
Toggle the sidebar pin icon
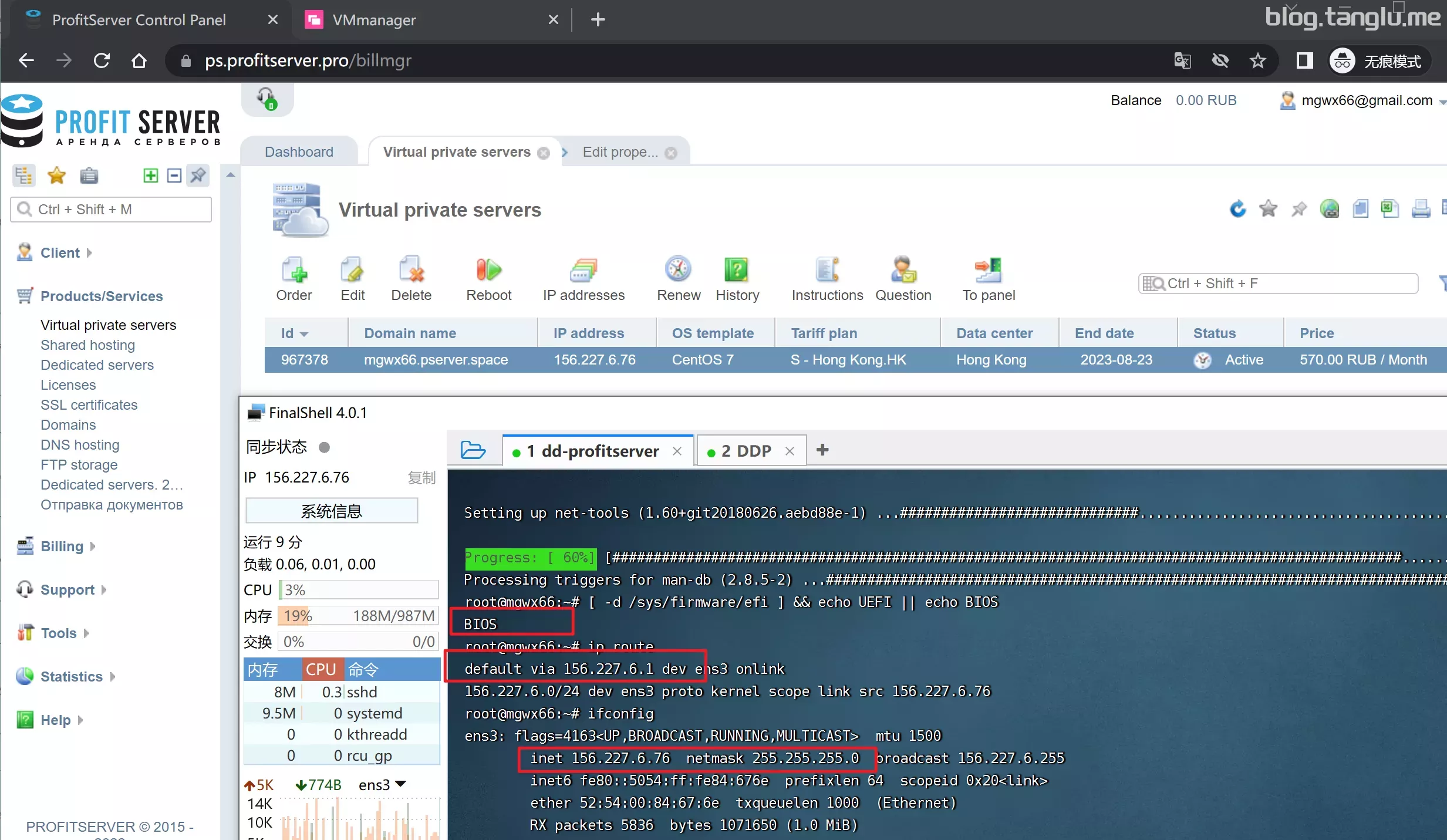point(198,175)
